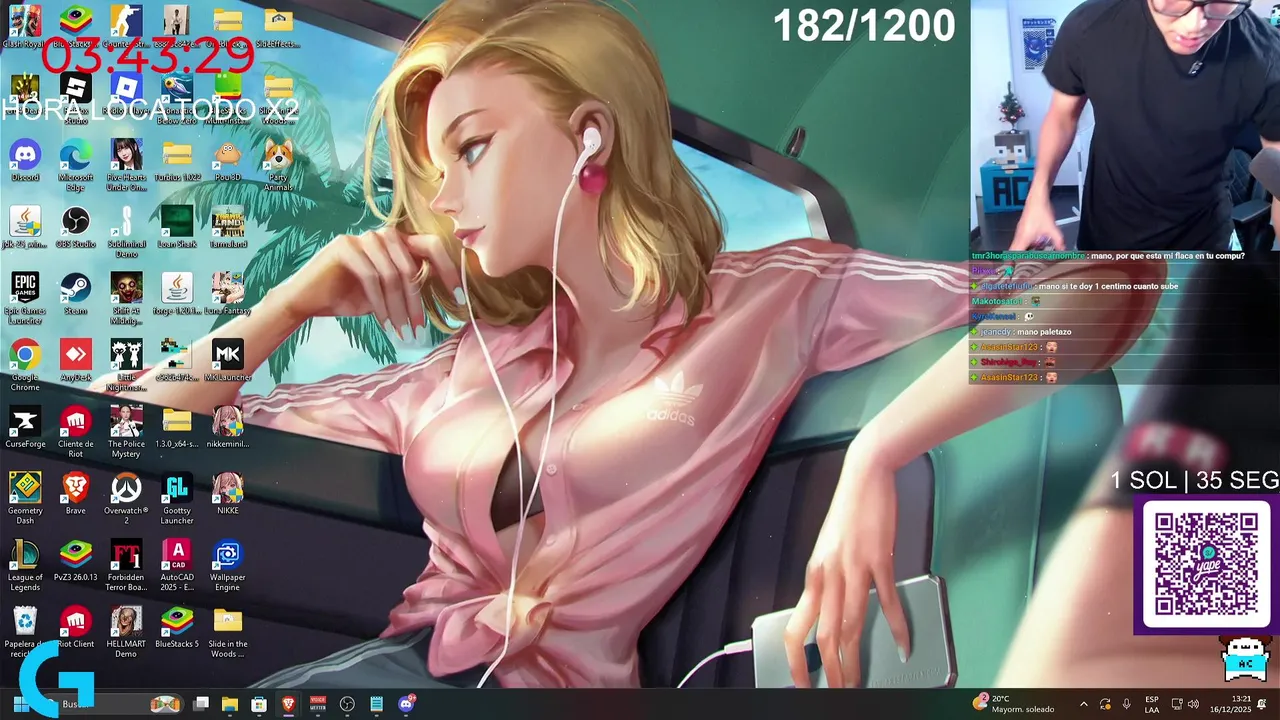Show hidden system tray icons
Image resolution: width=1280 pixels, height=720 pixels.
pyautogui.click(x=1084, y=704)
